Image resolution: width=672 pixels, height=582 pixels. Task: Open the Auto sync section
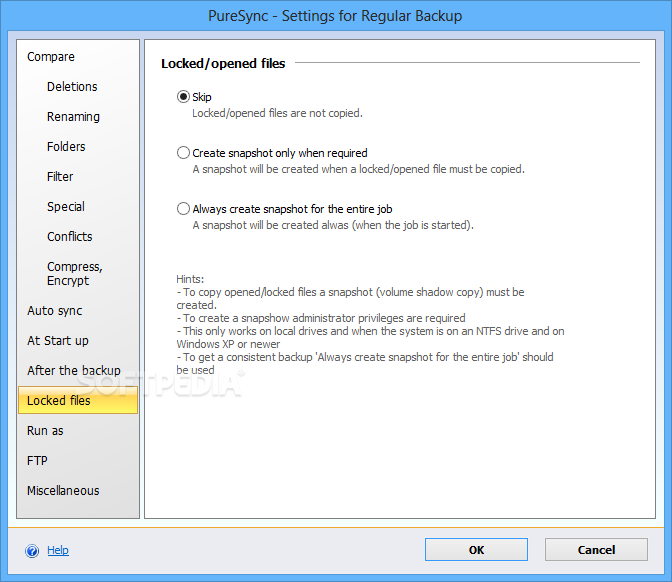coord(54,311)
